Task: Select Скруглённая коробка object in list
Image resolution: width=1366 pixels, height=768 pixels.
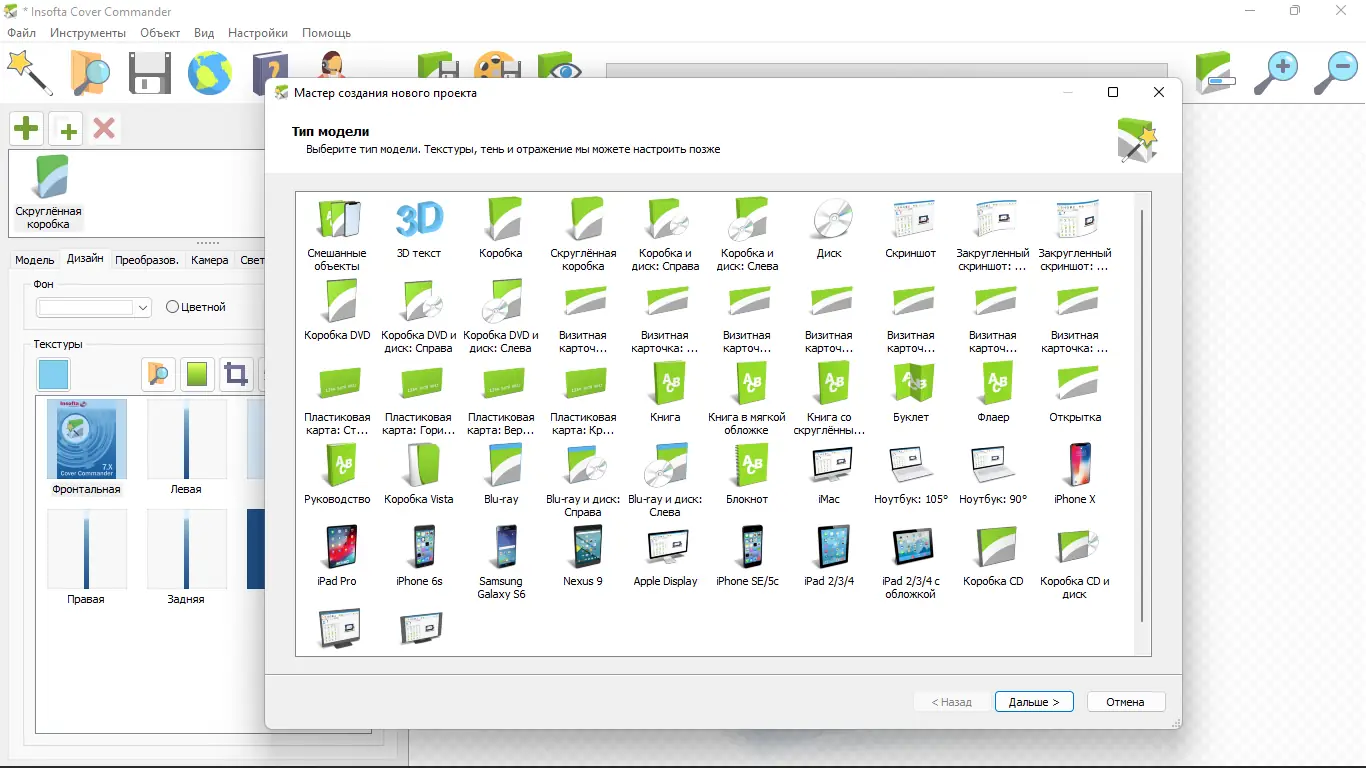Action: (49, 192)
